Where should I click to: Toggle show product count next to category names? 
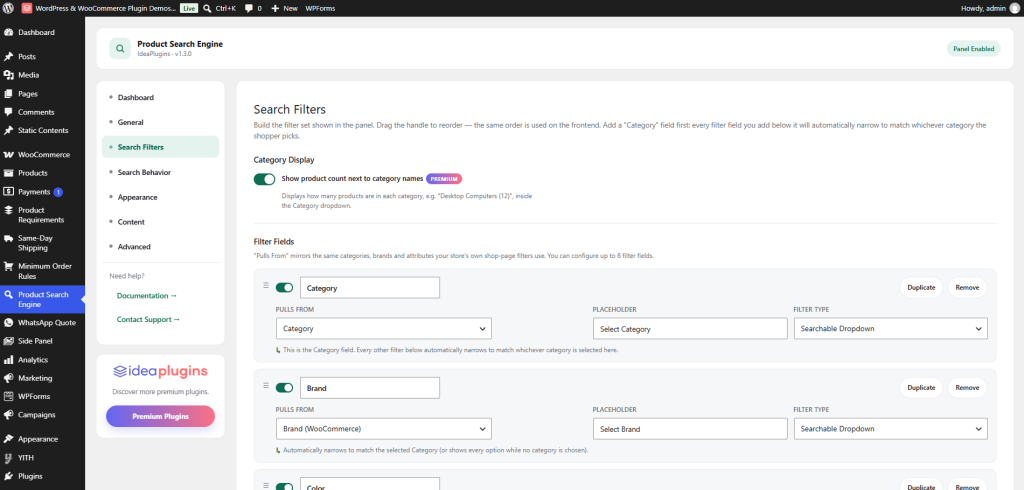coord(264,179)
